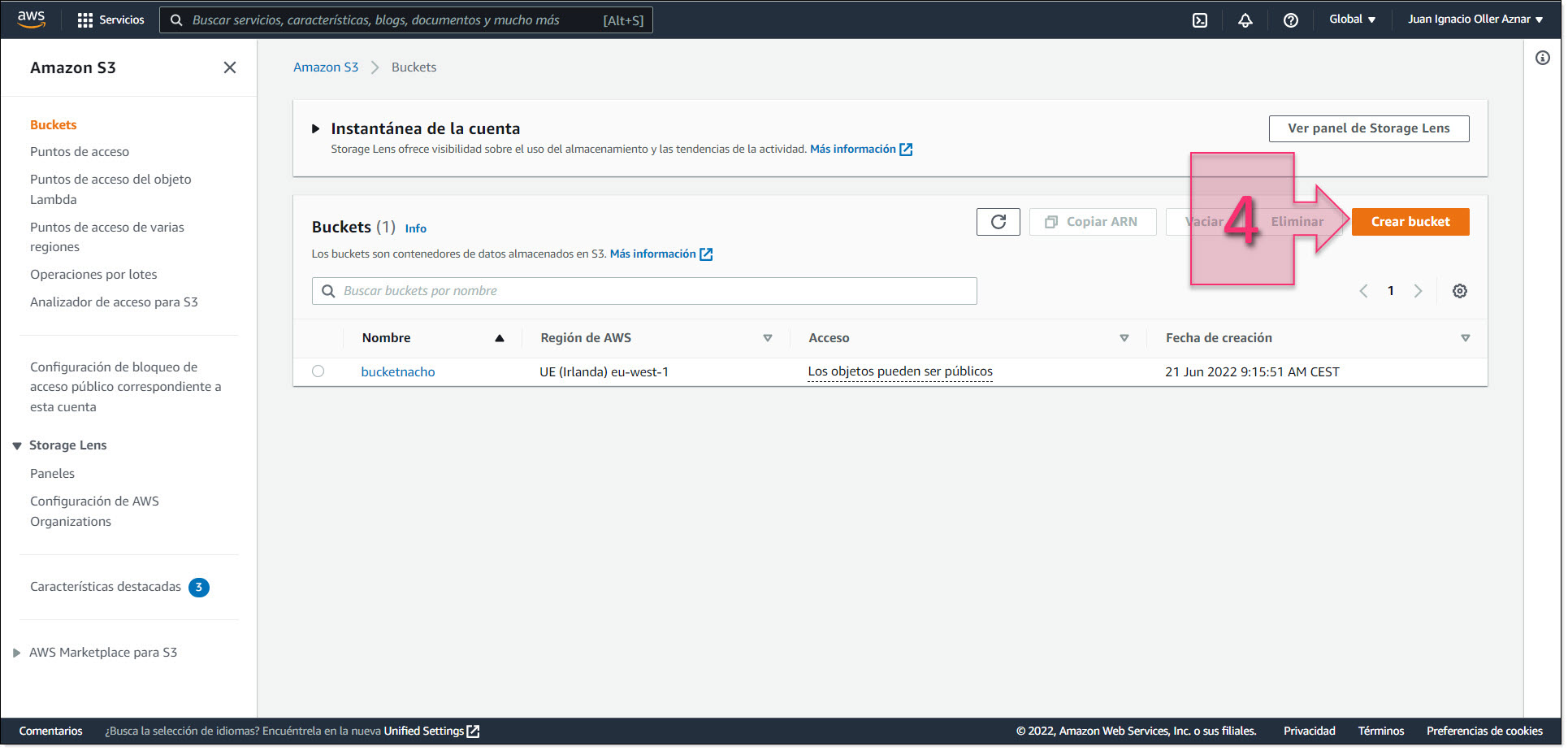Open the Global region dropdown
1568x751 pixels.
1352,19
